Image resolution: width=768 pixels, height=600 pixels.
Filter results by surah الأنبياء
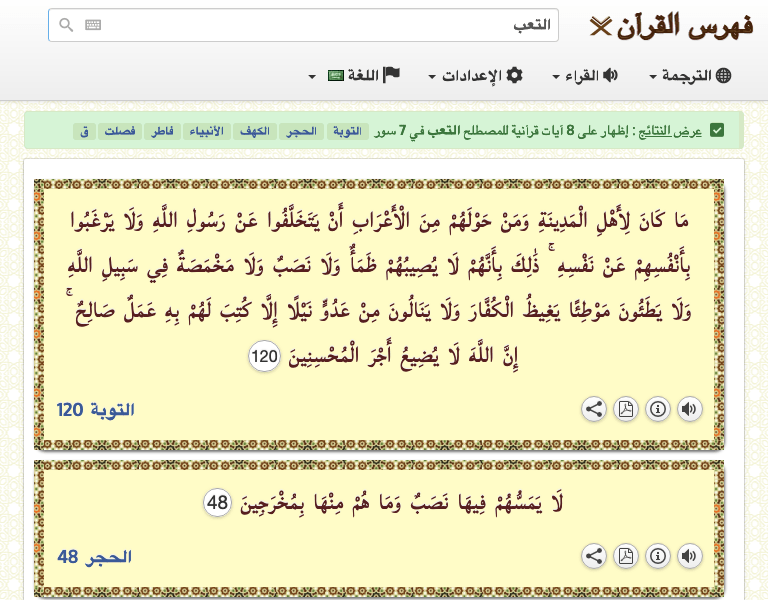[208, 131]
